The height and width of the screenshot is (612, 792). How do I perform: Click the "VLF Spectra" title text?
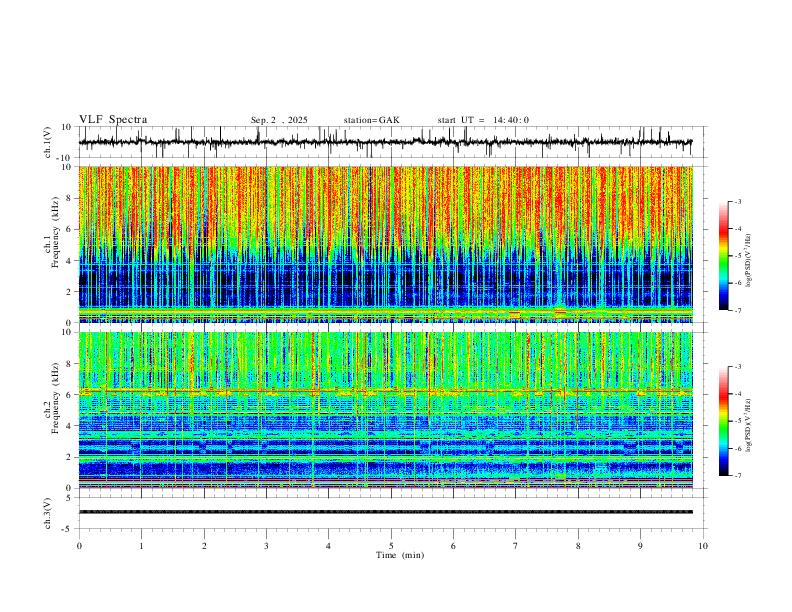coord(113,120)
